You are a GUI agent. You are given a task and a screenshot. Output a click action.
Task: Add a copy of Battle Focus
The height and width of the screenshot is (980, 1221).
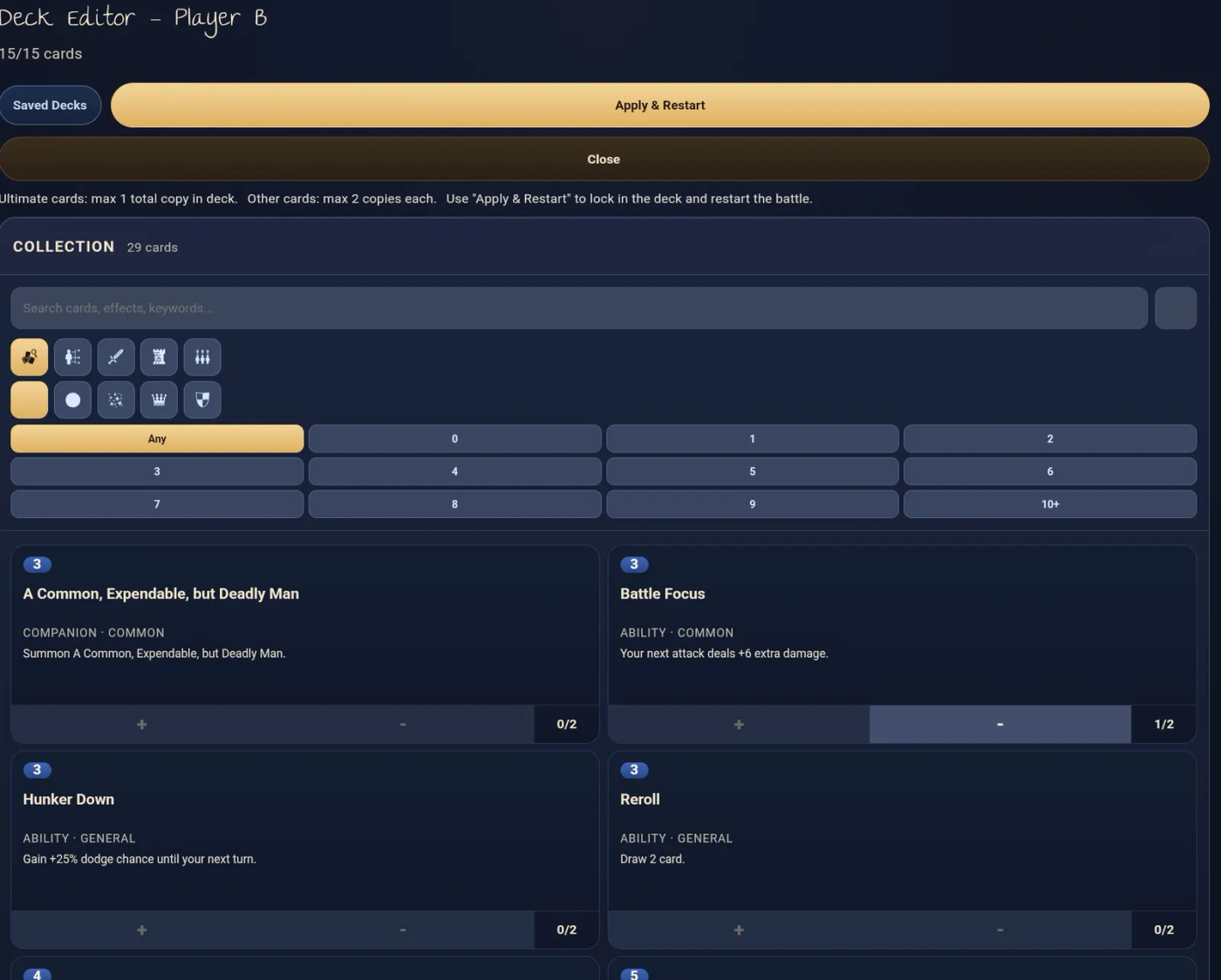tap(739, 724)
